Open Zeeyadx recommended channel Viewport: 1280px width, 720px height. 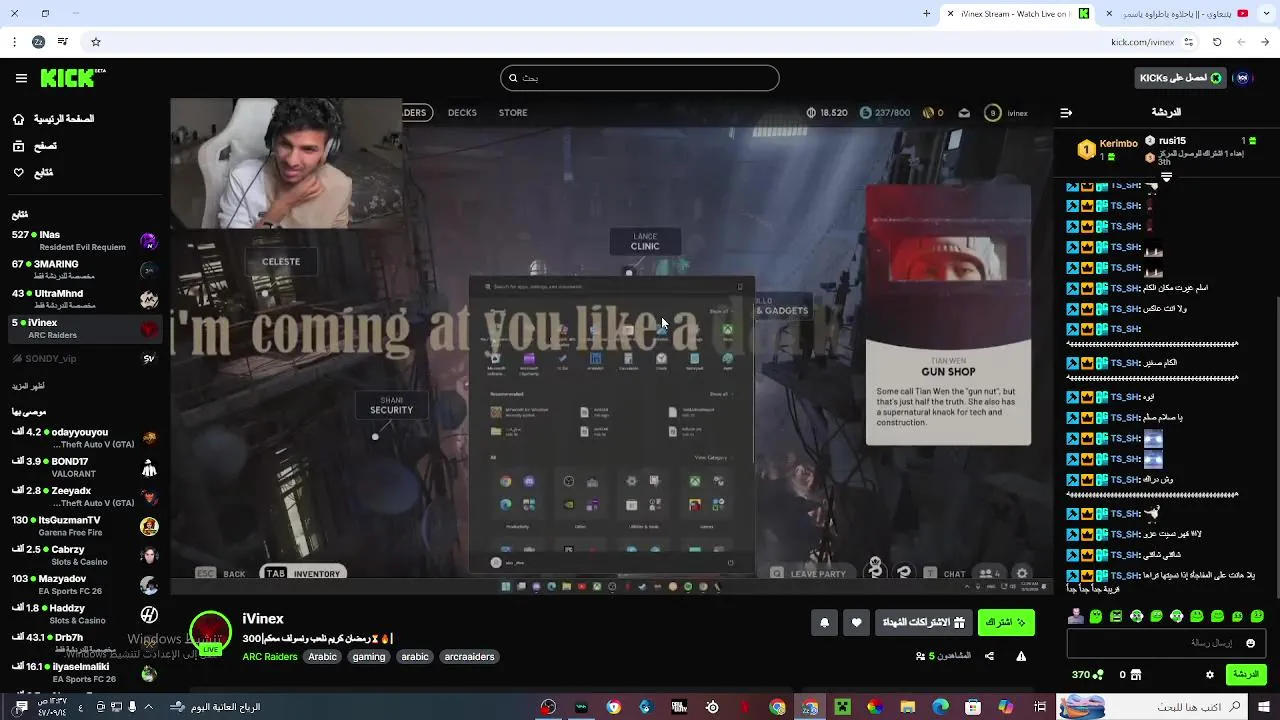coord(84,497)
